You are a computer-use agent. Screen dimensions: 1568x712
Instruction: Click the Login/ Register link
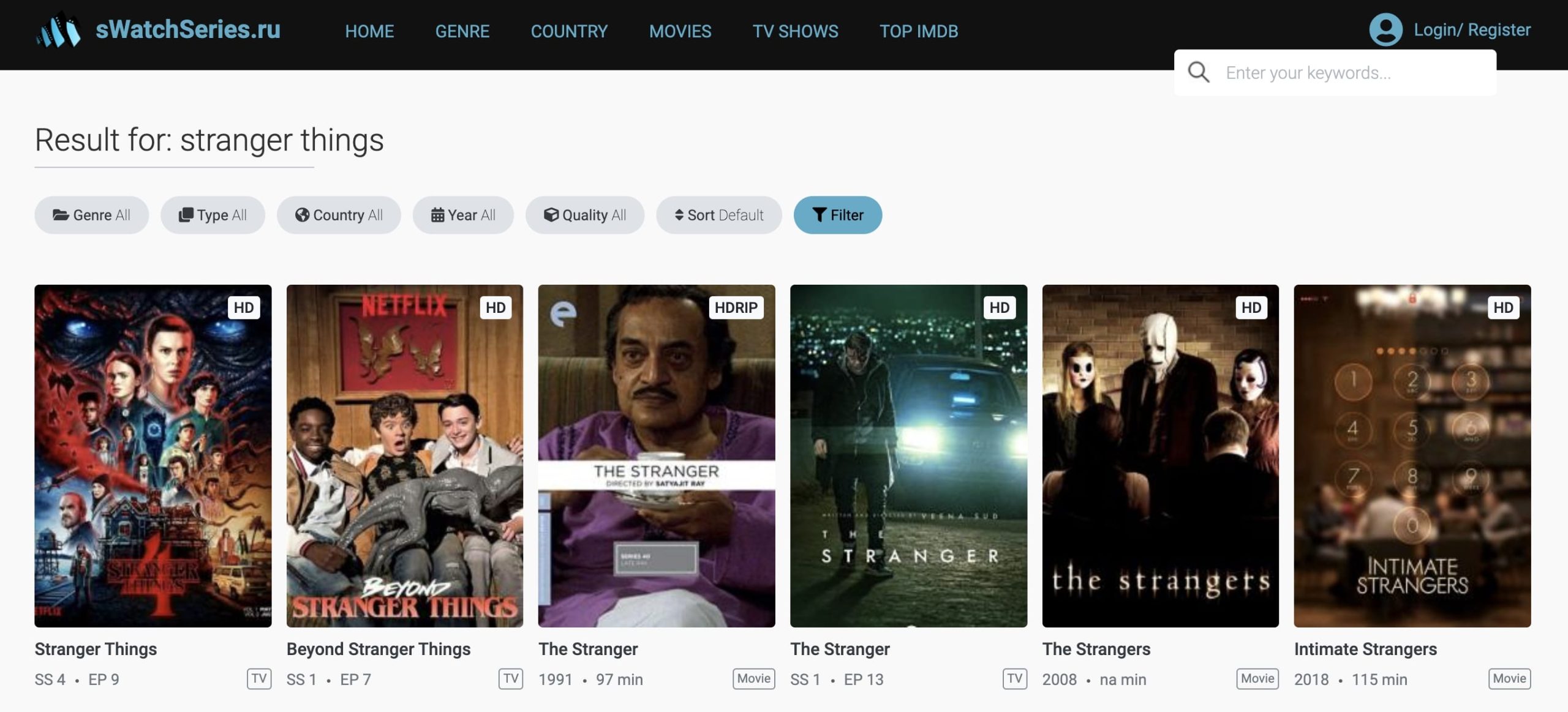point(1472,30)
